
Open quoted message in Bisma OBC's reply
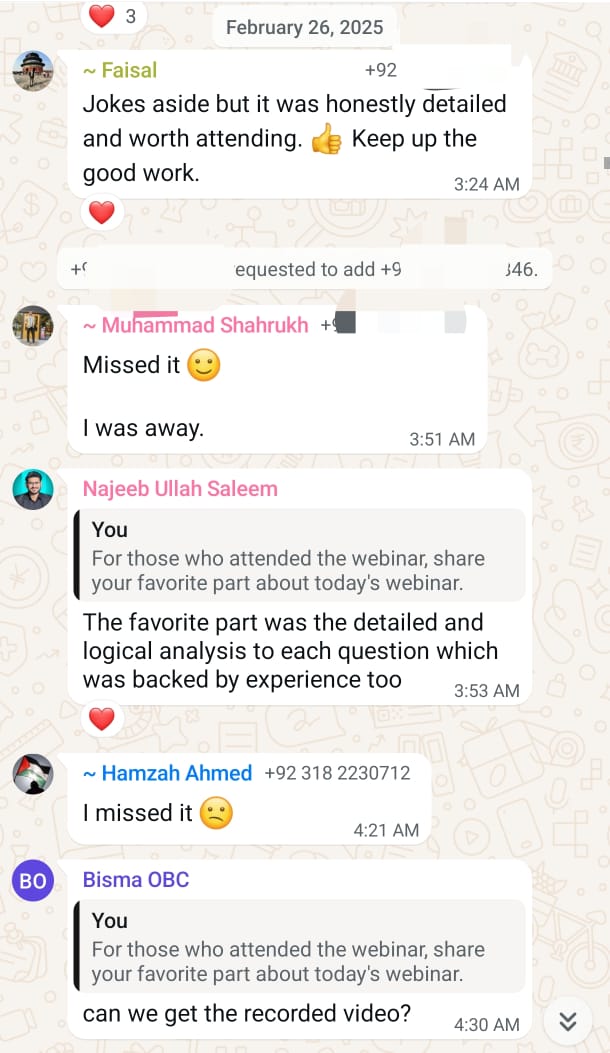point(300,946)
